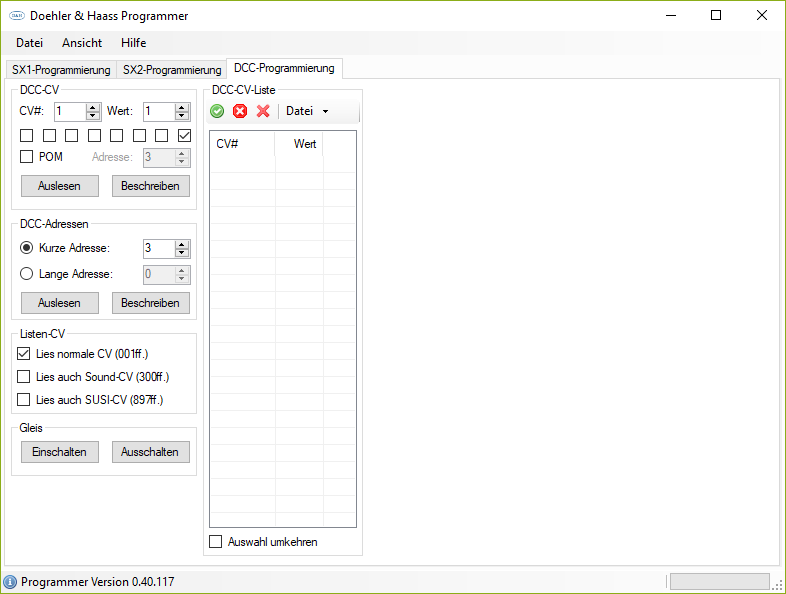Viewport: 786px width, 594px height.
Task: Decrease the Wert value with down arrow
Action: 182,116
